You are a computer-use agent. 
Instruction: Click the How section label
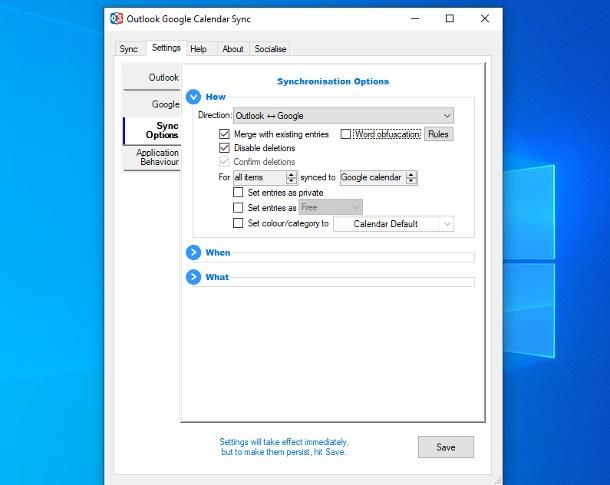[216, 97]
